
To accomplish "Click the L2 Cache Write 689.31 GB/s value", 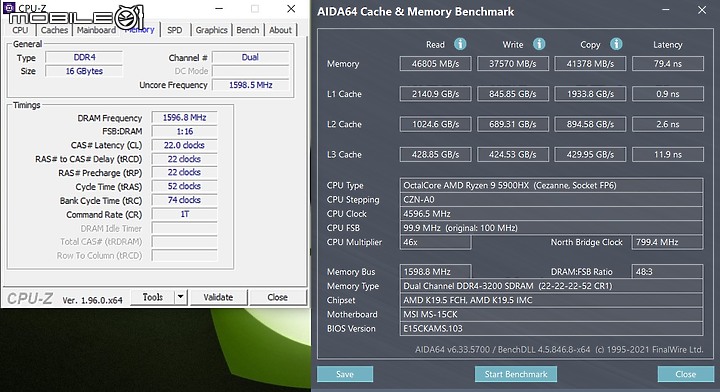I will coord(513,124).
